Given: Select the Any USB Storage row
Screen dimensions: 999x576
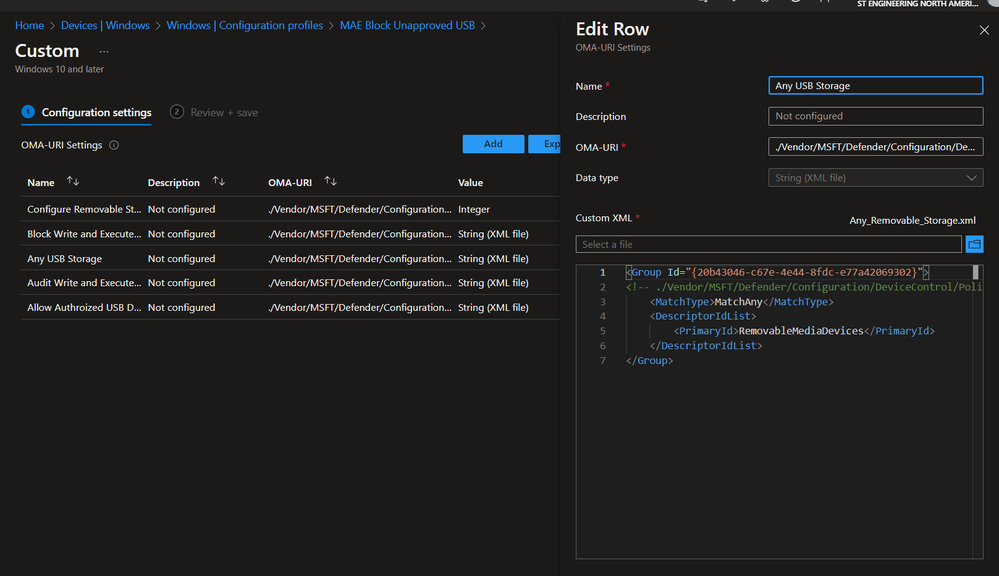Looking at the screenshot, I should (291, 259).
